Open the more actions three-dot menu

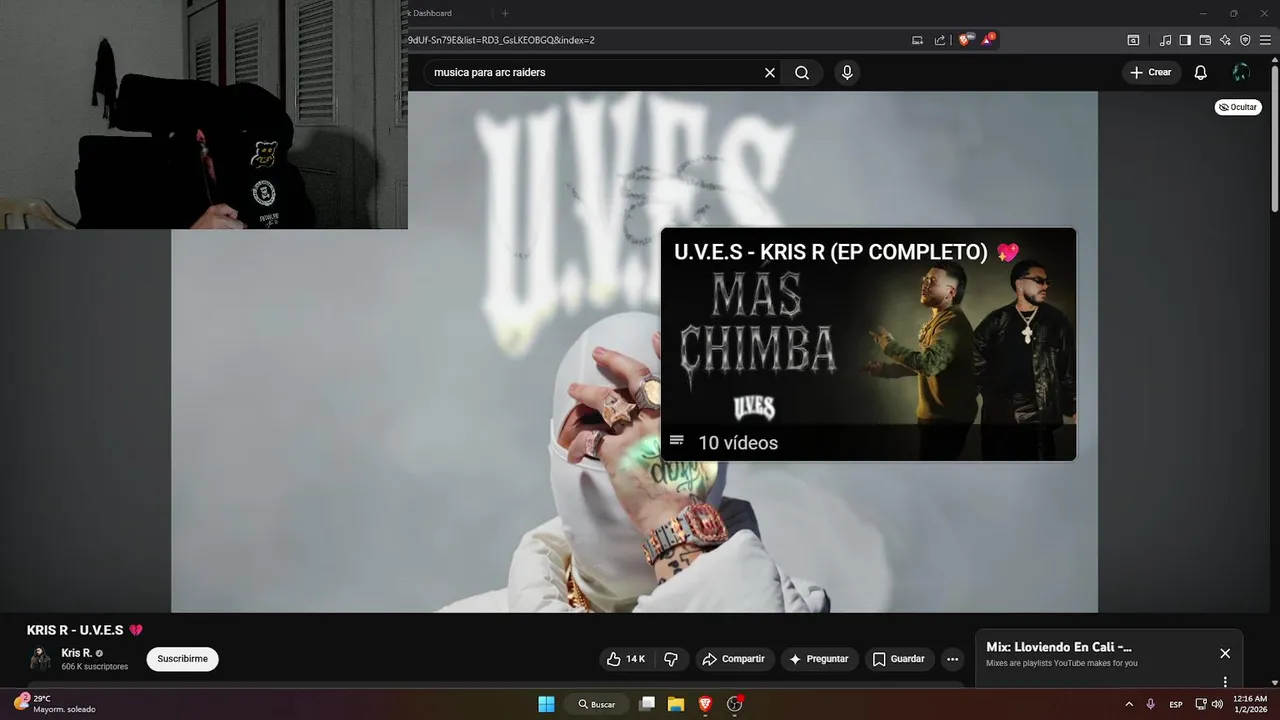[x=952, y=659]
